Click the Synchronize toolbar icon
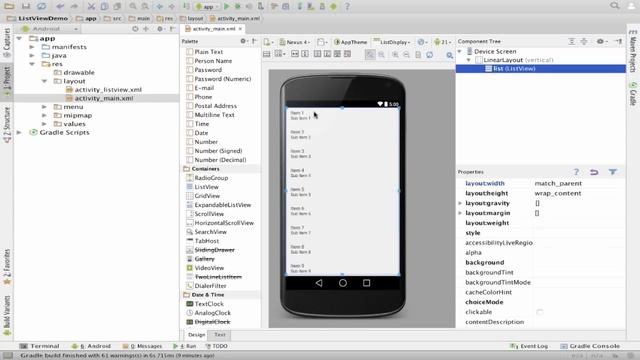640x360 pixels. 42,6
